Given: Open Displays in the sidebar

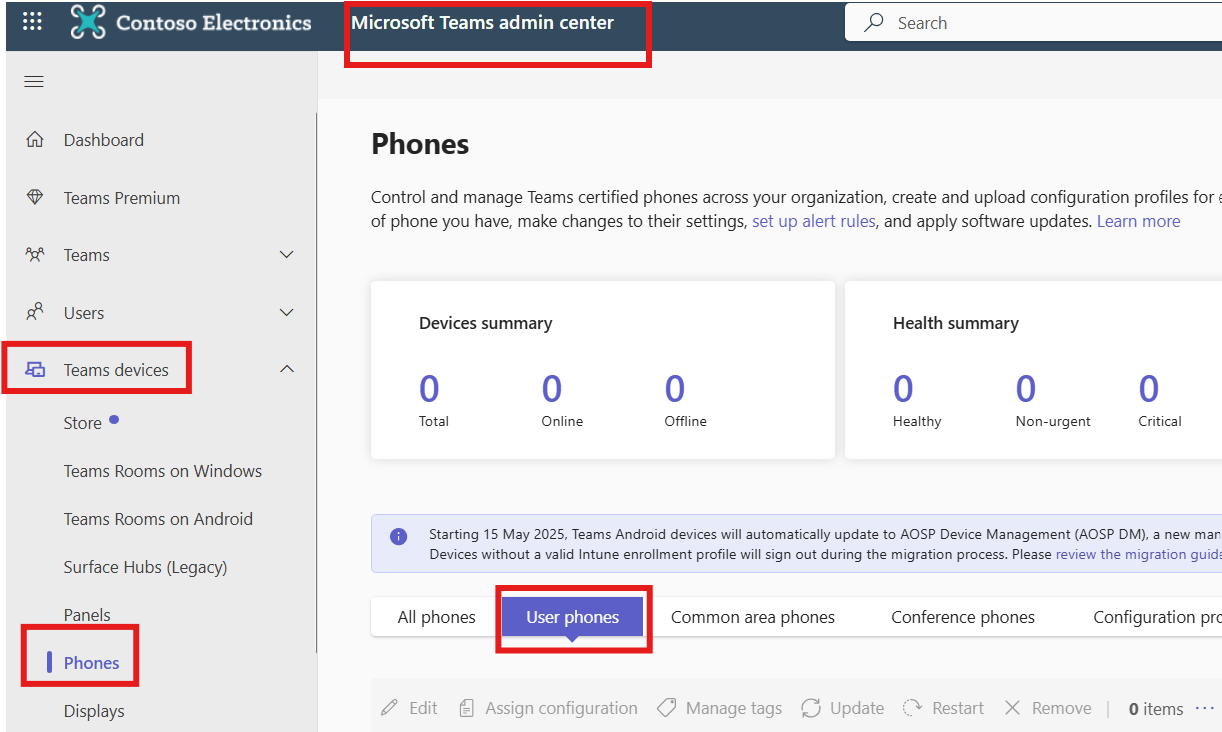Looking at the screenshot, I should click(94, 711).
